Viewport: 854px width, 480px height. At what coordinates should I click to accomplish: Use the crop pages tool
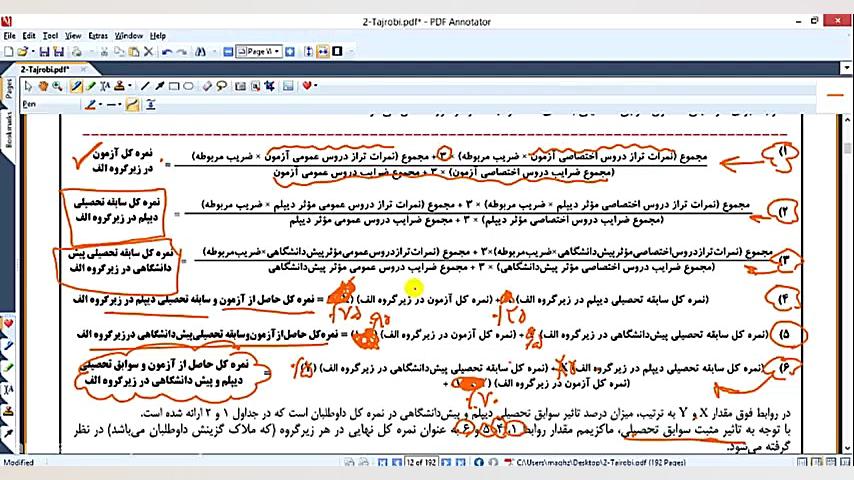coord(269,86)
